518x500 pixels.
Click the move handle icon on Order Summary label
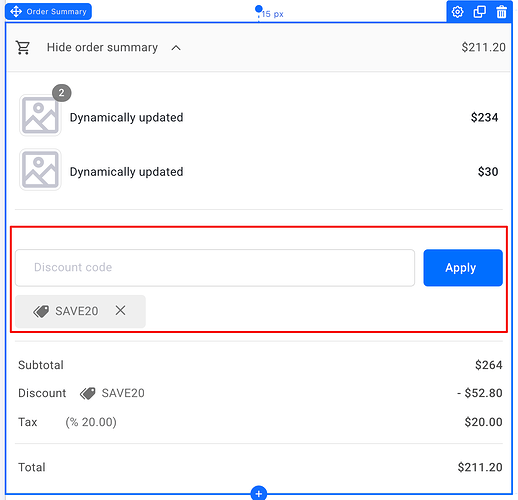16,12
